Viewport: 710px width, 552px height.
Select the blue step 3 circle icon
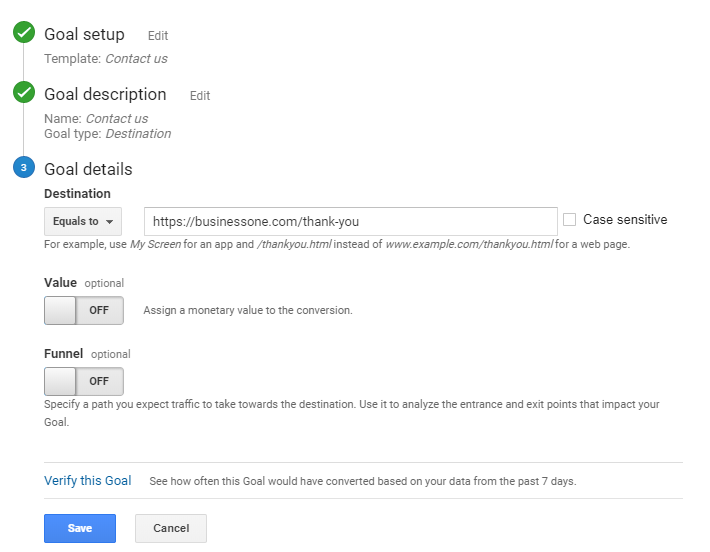click(x=24, y=168)
